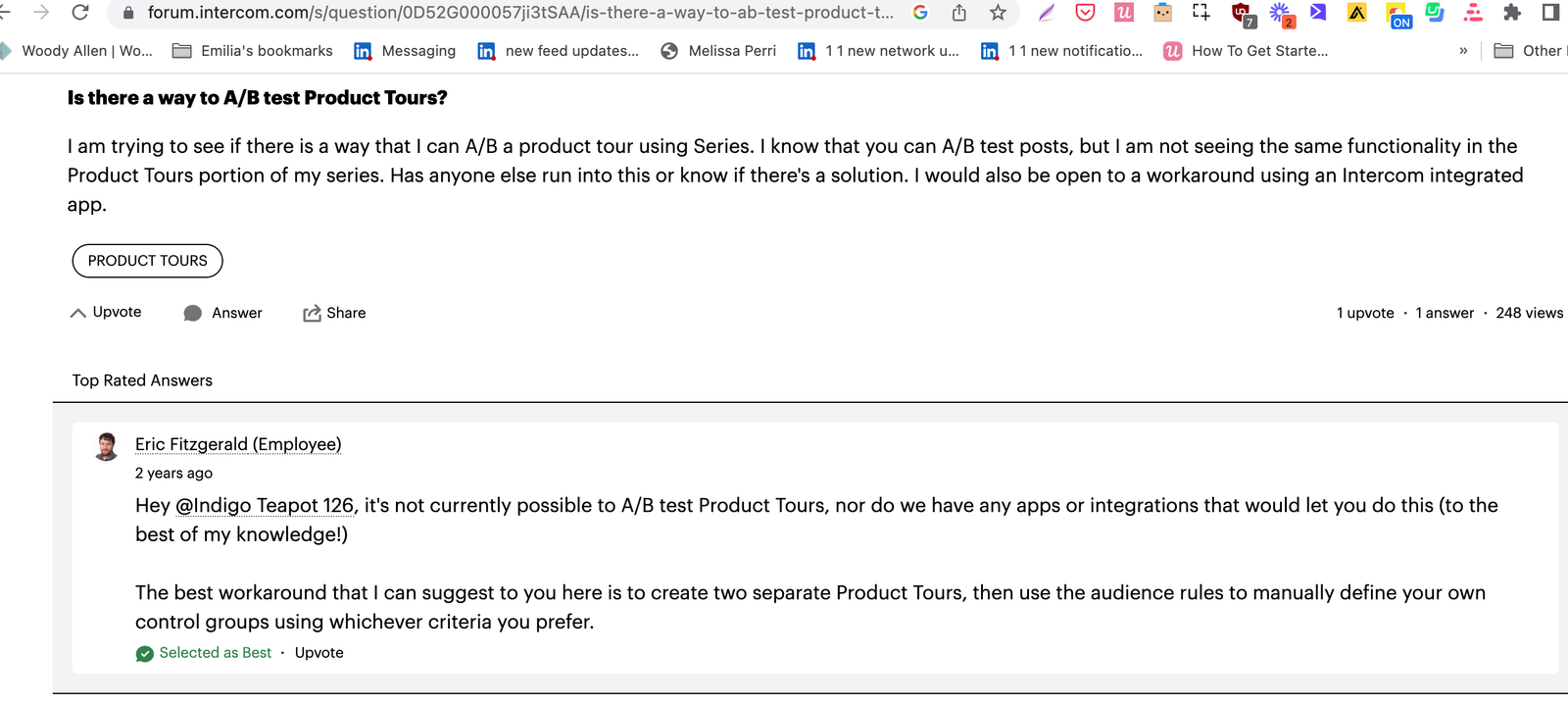
Task: Open the pink U extension icon
Action: click(x=1124, y=13)
